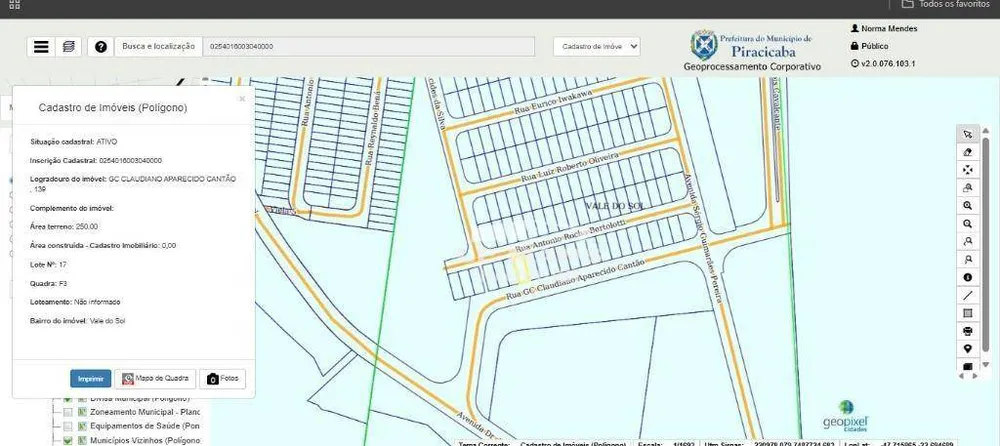This screenshot has height=446, width=1000.
Task: Open the layers stack panel icon
Action: [x=68, y=47]
